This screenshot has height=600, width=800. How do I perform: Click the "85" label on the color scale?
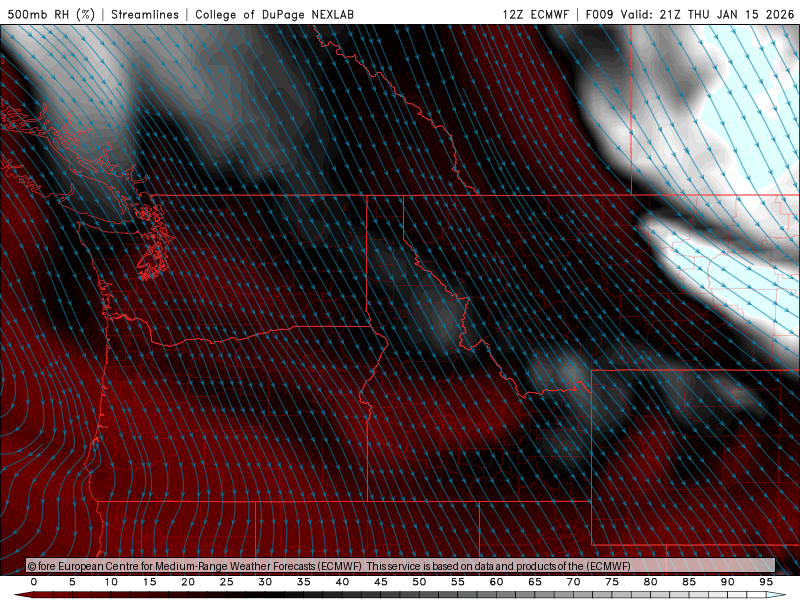point(689,582)
